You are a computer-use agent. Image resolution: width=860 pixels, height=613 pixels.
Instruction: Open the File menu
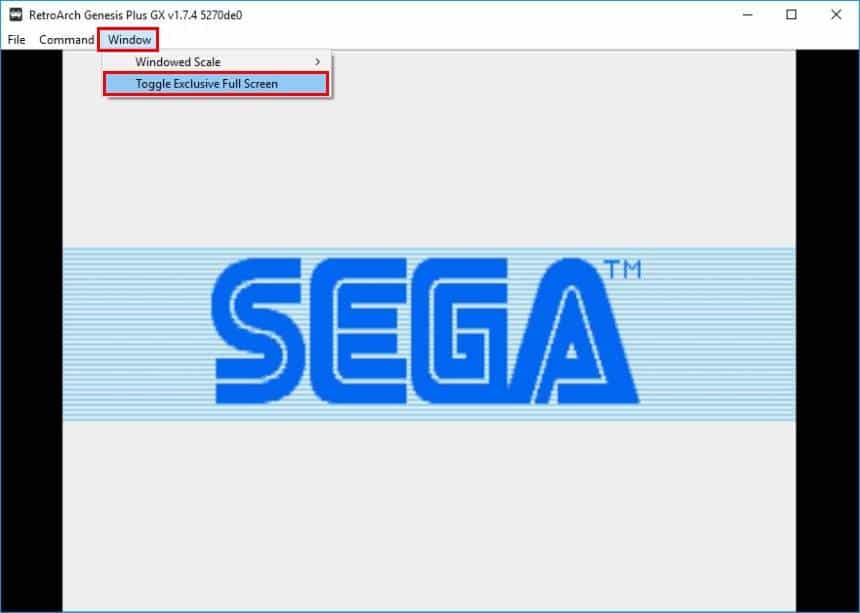tap(16, 40)
